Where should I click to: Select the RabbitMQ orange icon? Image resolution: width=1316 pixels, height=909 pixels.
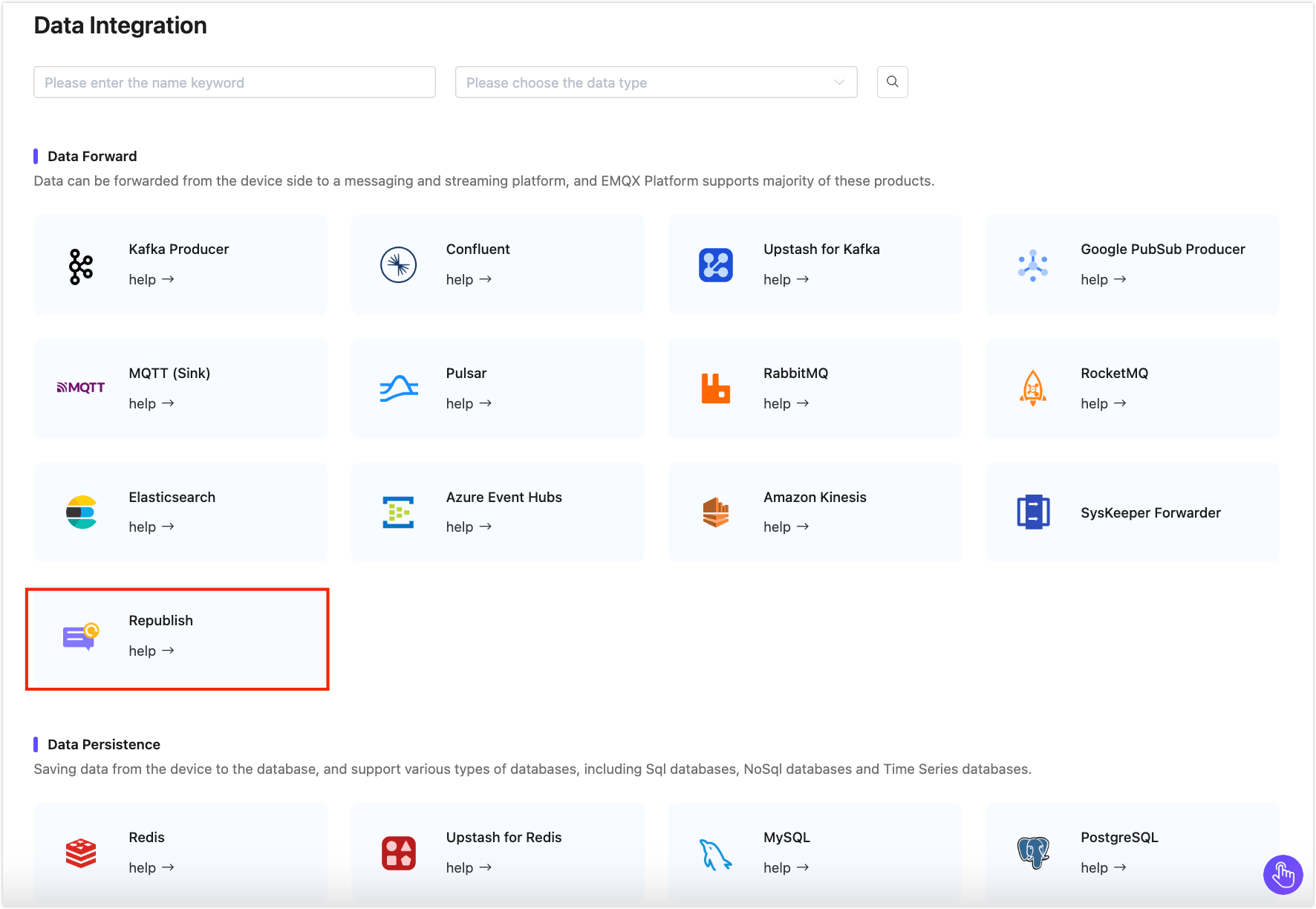pyautogui.click(x=715, y=388)
